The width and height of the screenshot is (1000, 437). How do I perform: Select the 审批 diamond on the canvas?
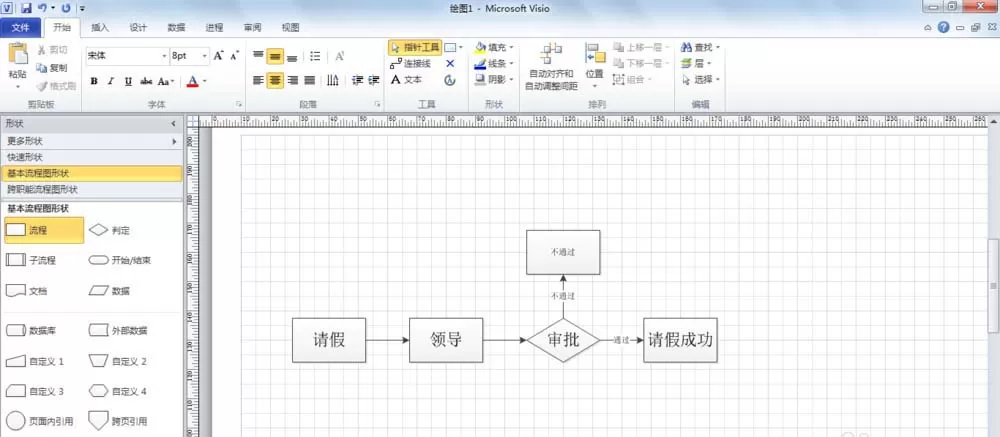pyautogui.click(x=563, y=340)
